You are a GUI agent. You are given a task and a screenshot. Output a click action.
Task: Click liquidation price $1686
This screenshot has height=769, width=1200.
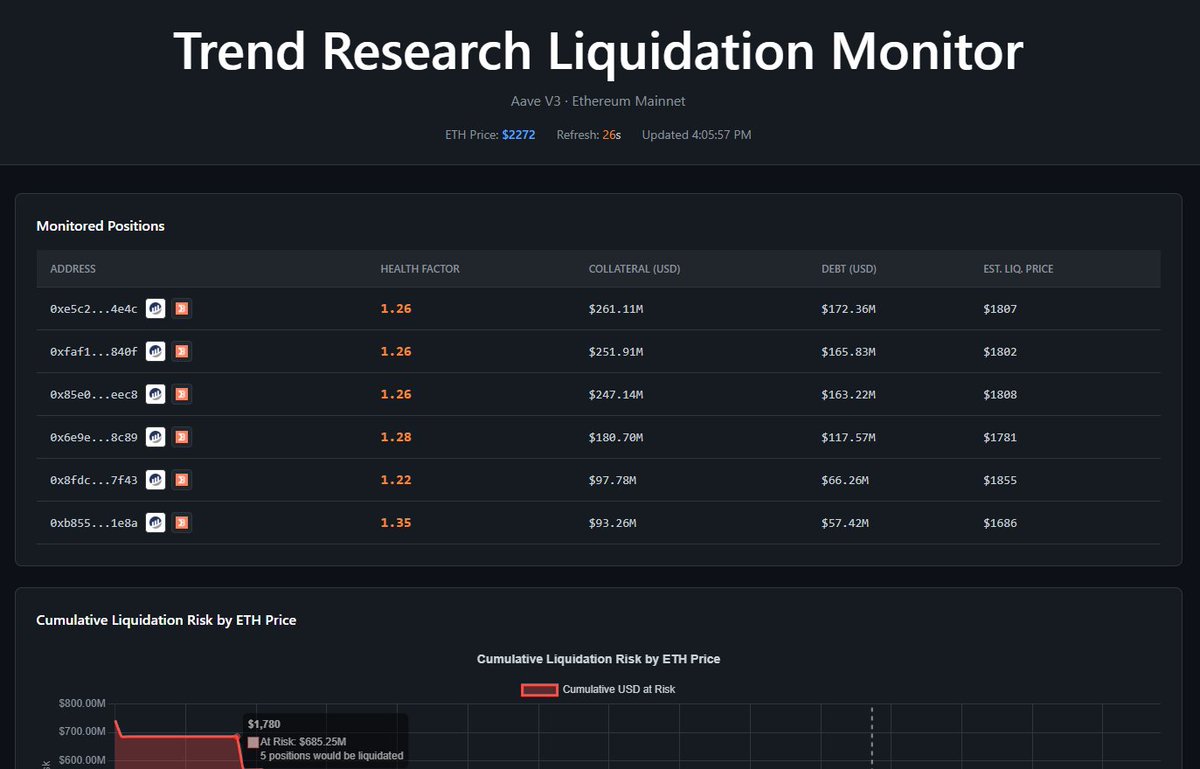coord(1000,523)
